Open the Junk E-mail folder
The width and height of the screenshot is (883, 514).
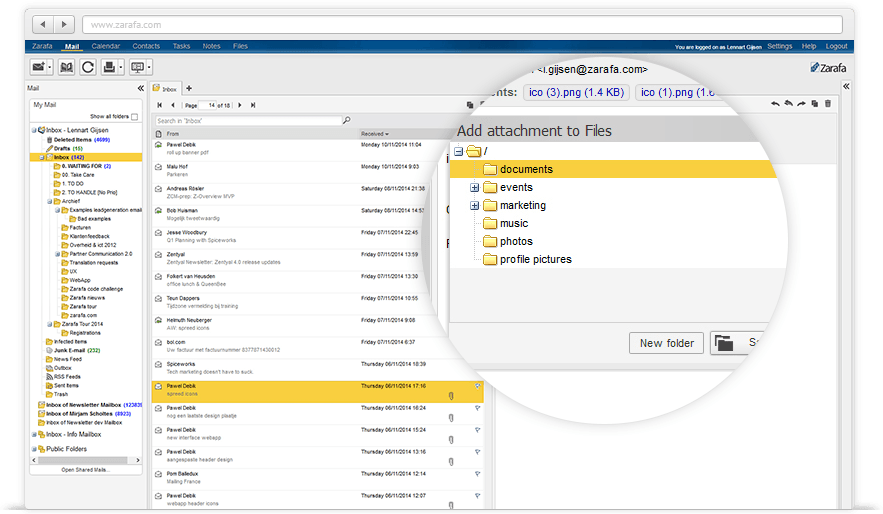click(73, 350)
